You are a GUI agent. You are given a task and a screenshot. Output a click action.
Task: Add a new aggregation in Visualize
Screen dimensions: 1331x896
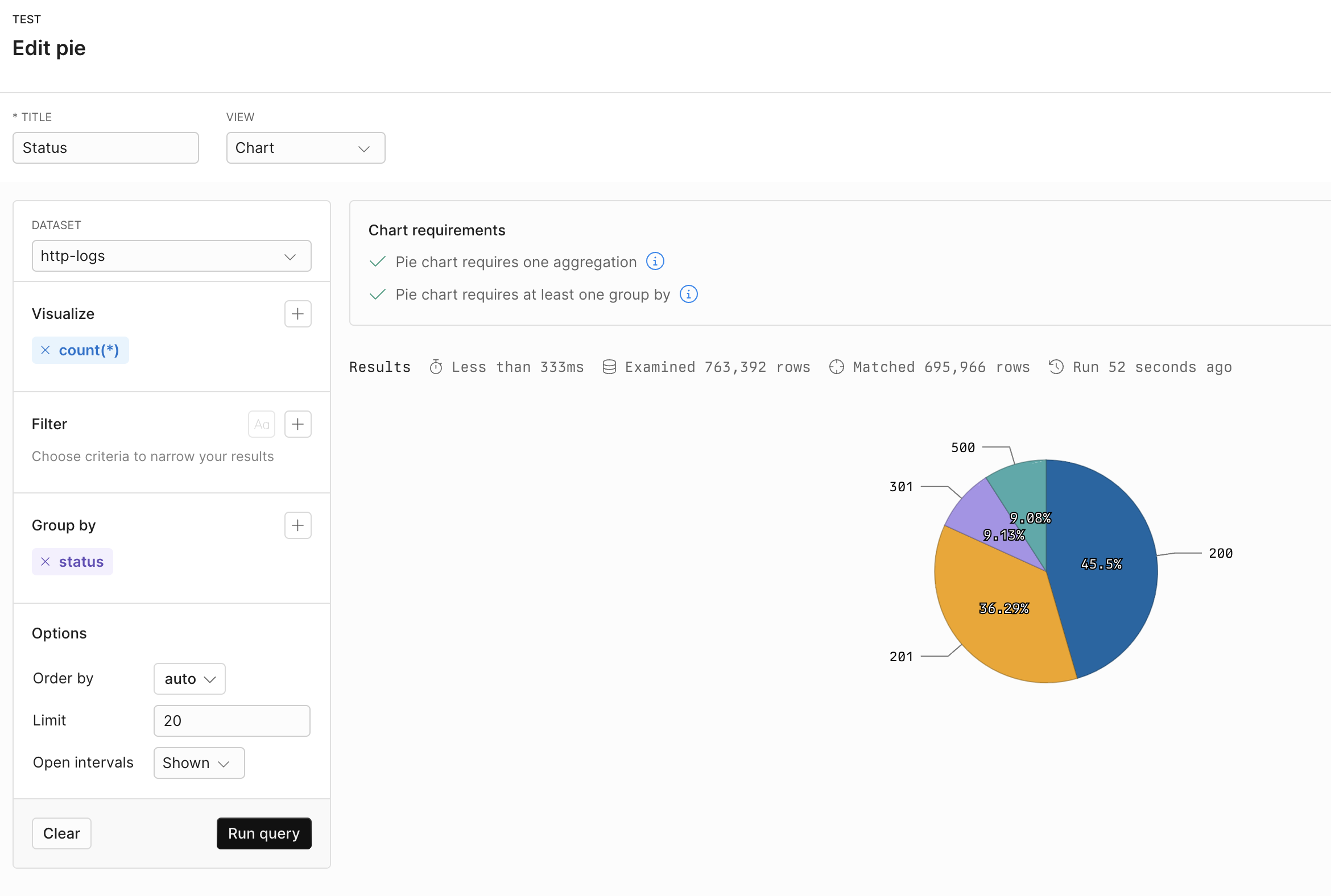pyautogui.click(x=298, y=314)
